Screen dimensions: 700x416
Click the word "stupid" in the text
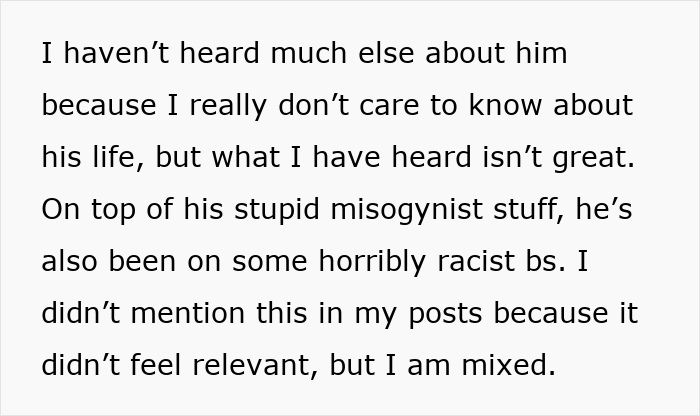(x=277, y=210)
